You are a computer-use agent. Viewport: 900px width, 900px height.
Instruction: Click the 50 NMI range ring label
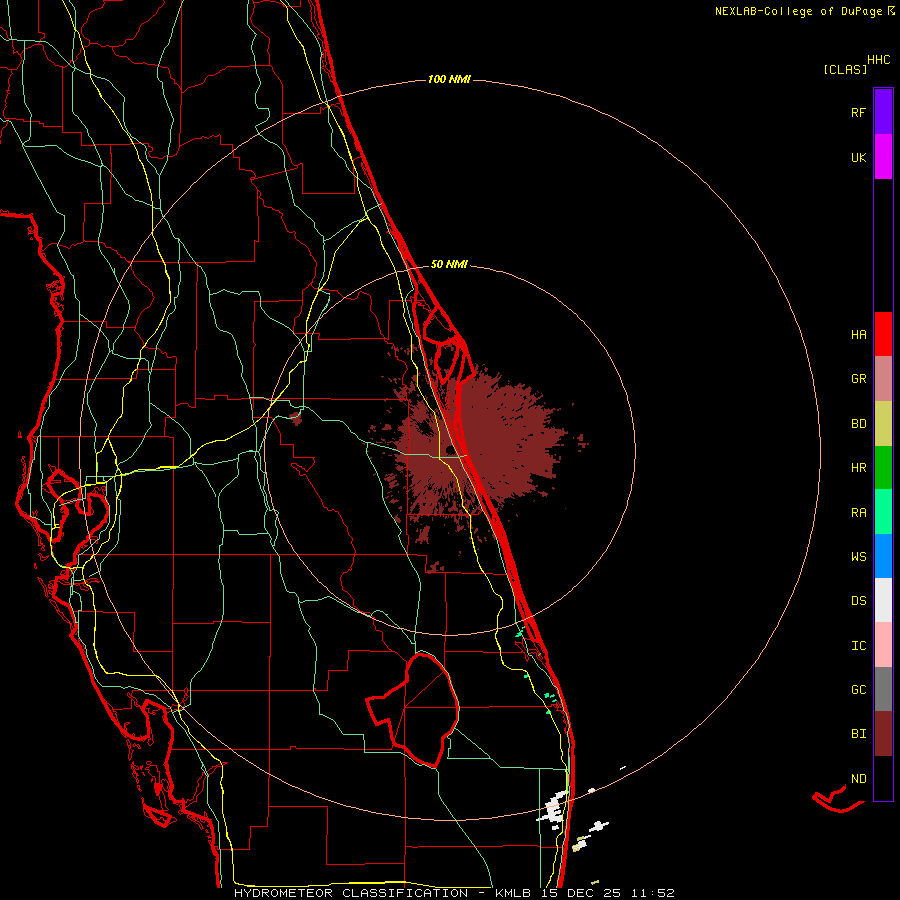(x=449, y=264)
